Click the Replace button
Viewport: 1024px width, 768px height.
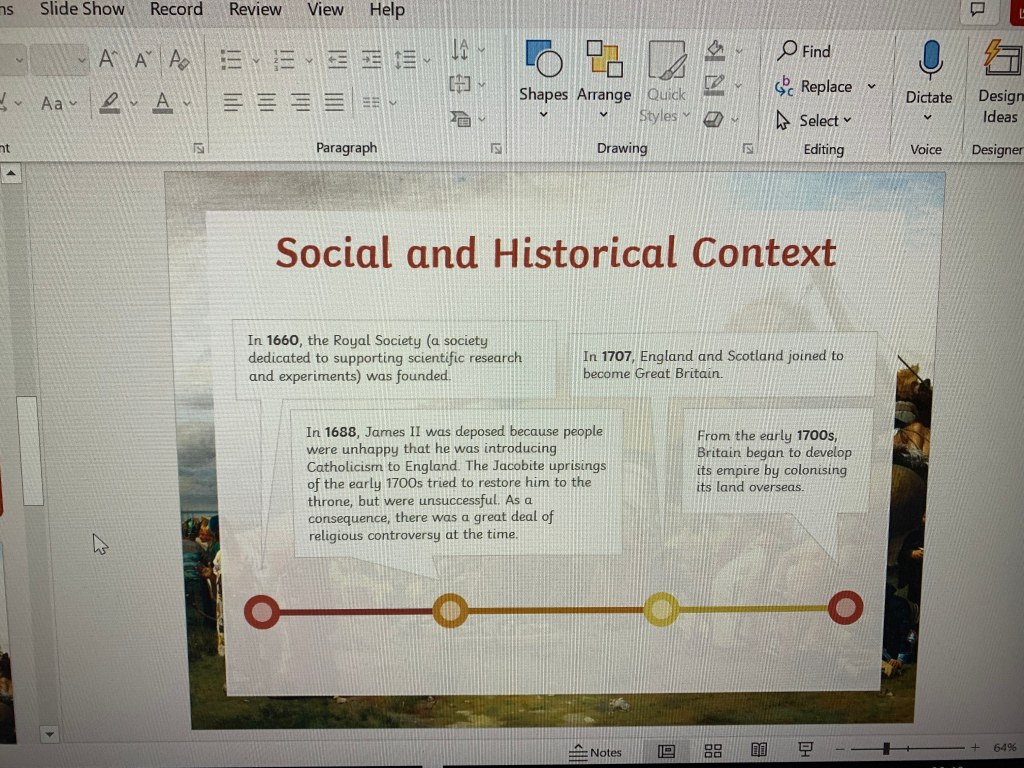pyautogui.click(x=815, y=87)
